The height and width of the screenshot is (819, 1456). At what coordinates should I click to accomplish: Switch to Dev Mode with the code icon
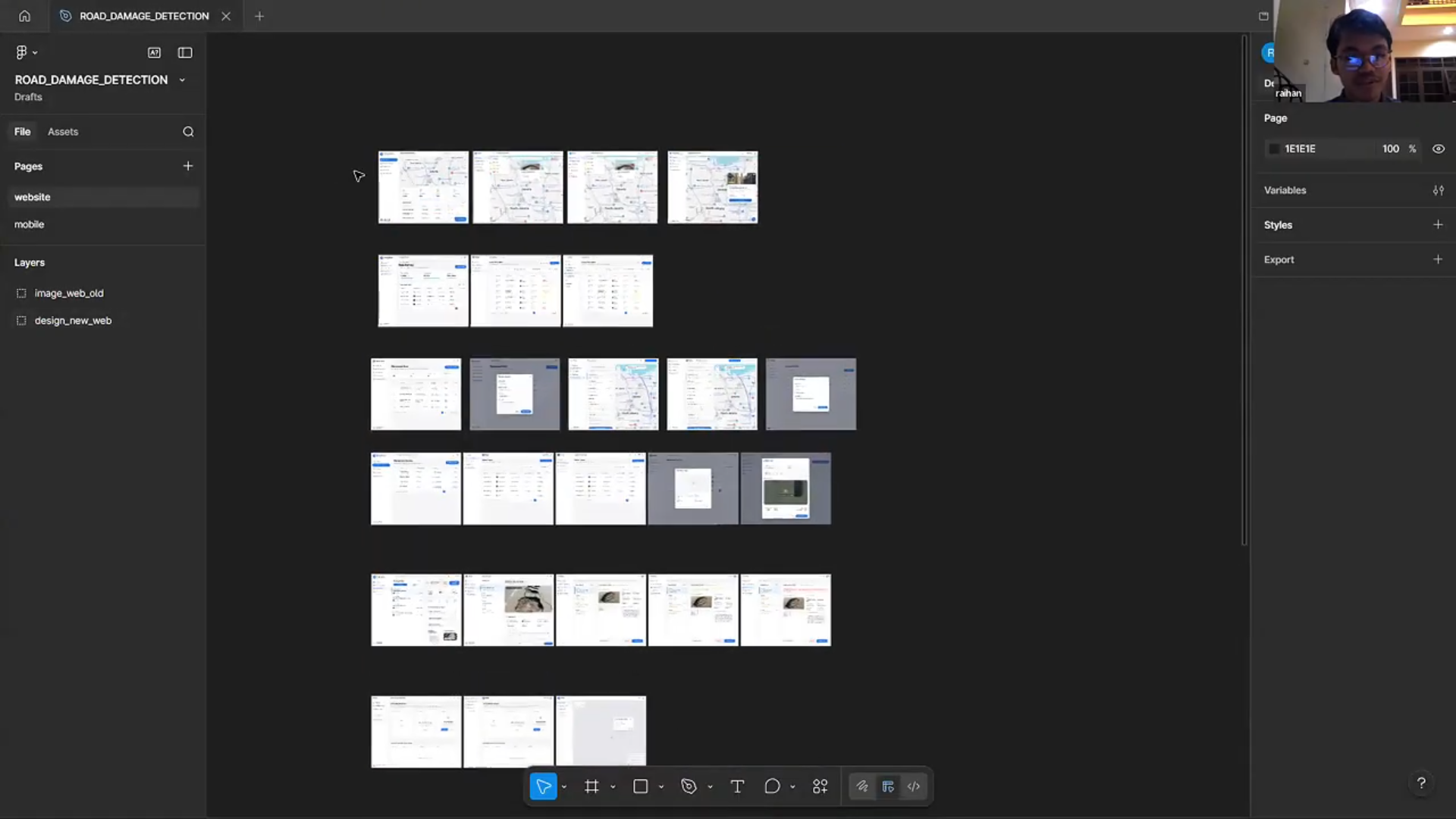(914, 786)
